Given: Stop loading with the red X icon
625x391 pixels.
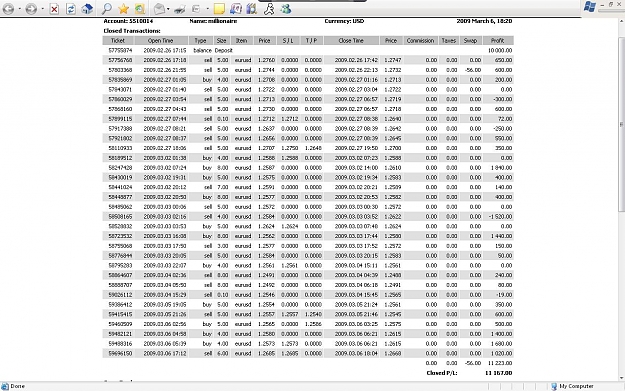Looking at the screenshot, I should [x=54, y=9].
